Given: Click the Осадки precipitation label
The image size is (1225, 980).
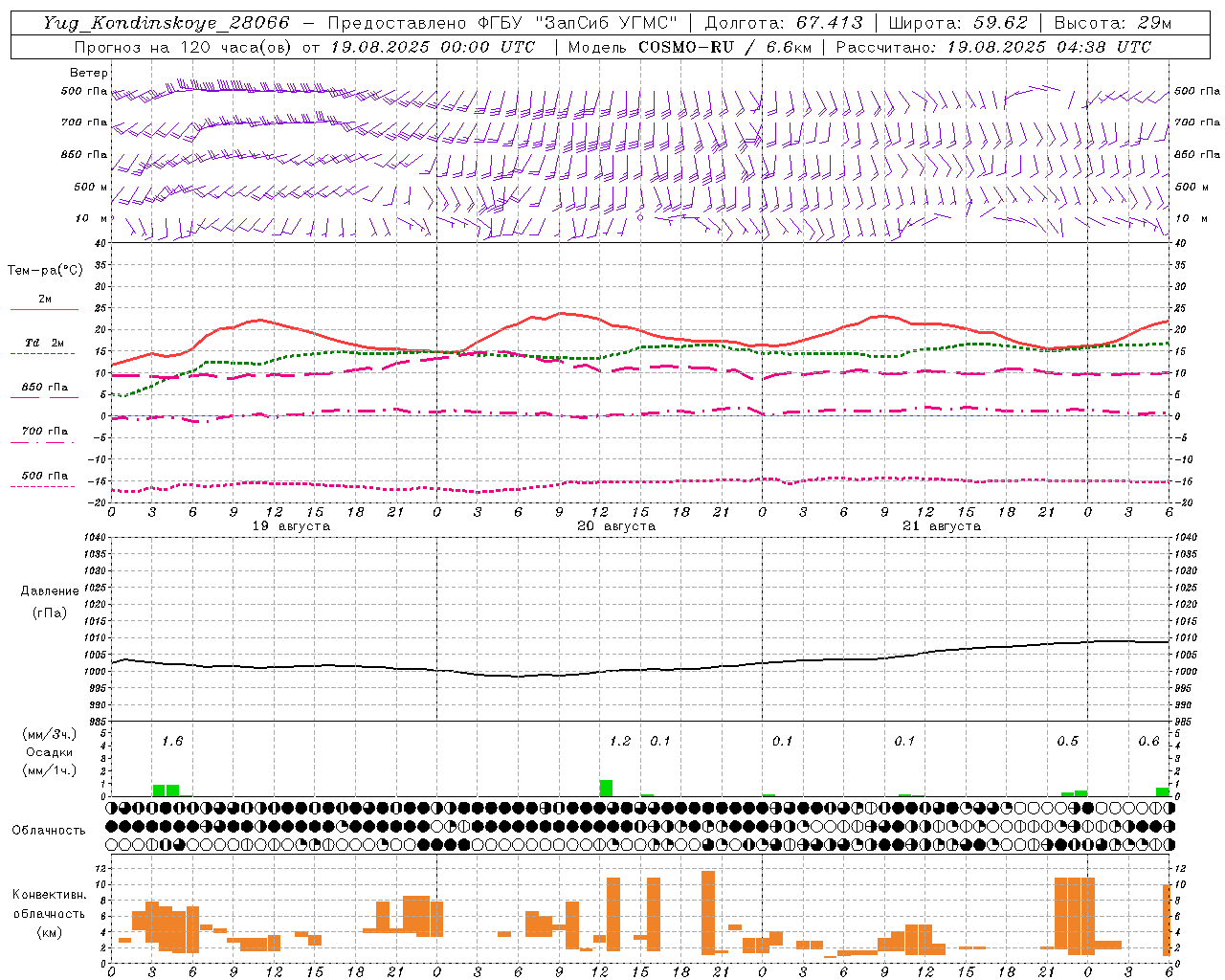Looking at the screenshot, I should 50,753.
